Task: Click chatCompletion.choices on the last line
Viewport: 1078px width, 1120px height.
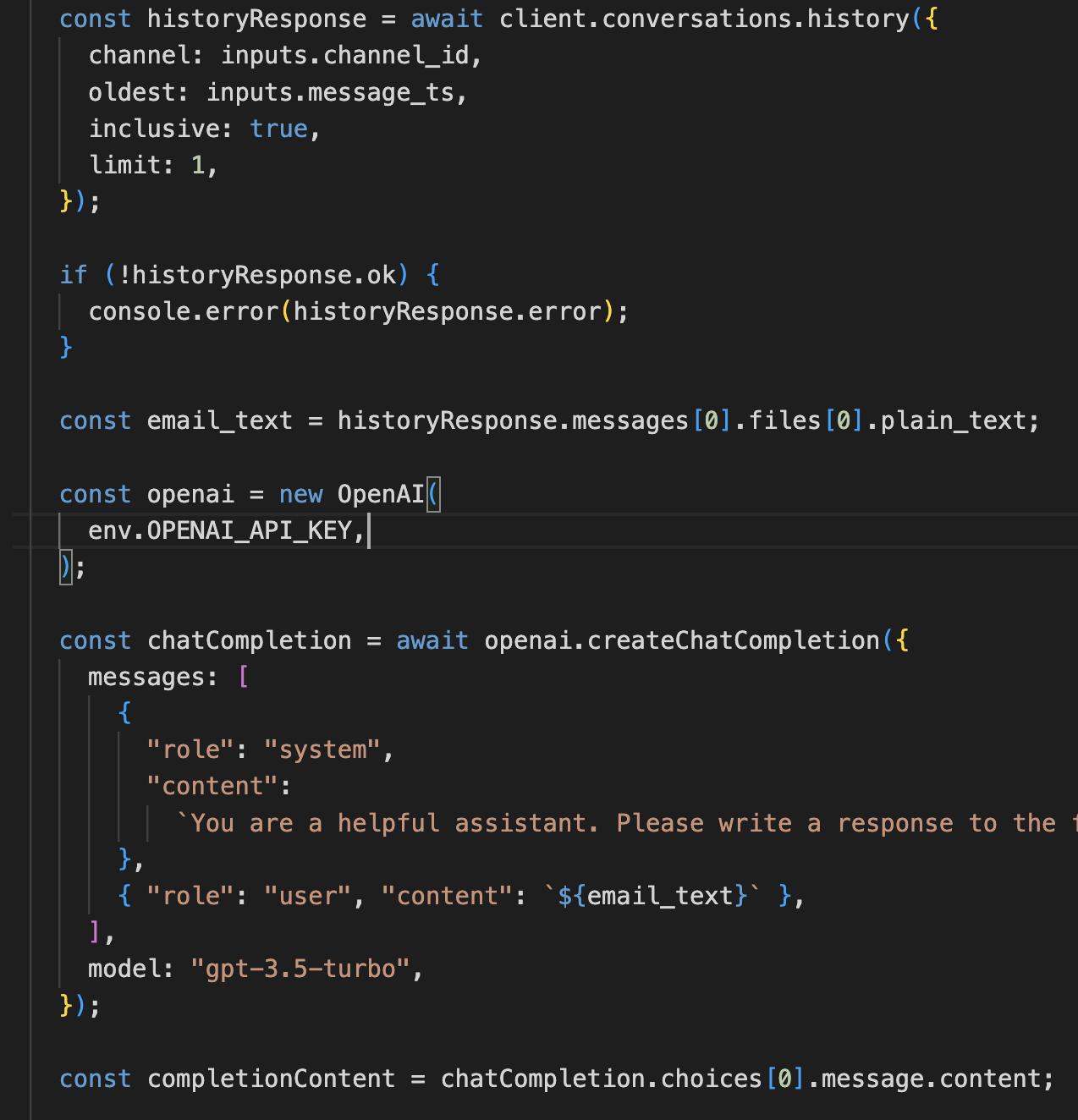Action: tap(601, 1079)
